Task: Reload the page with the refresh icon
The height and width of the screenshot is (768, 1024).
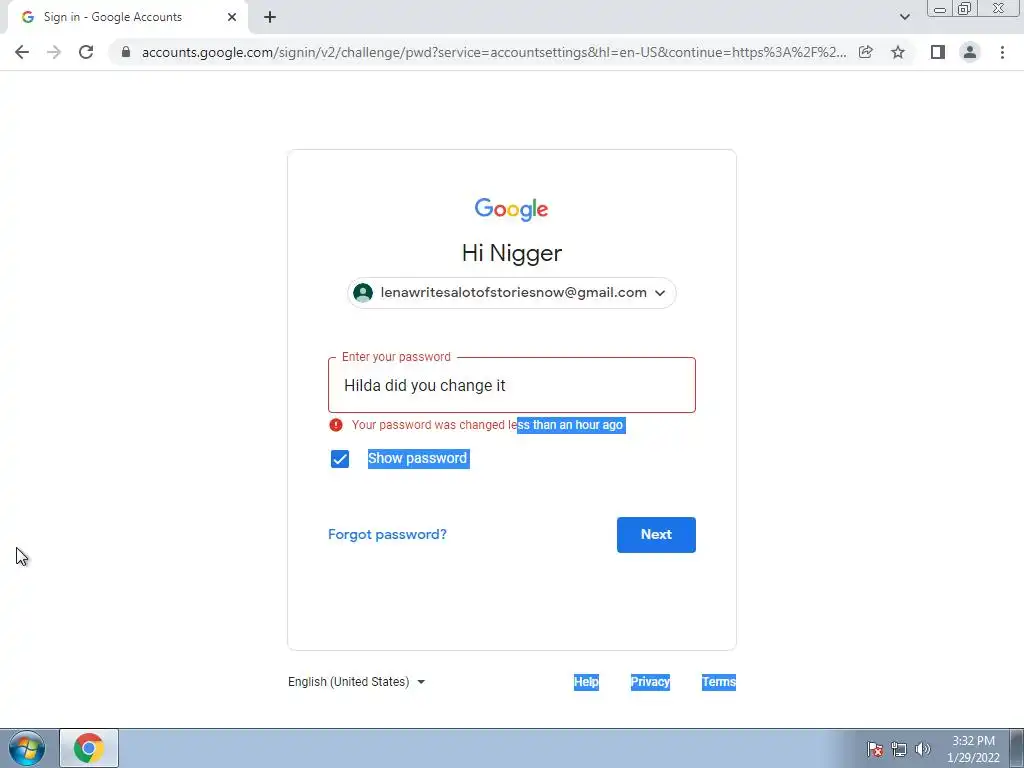Action: coord(86,52)
